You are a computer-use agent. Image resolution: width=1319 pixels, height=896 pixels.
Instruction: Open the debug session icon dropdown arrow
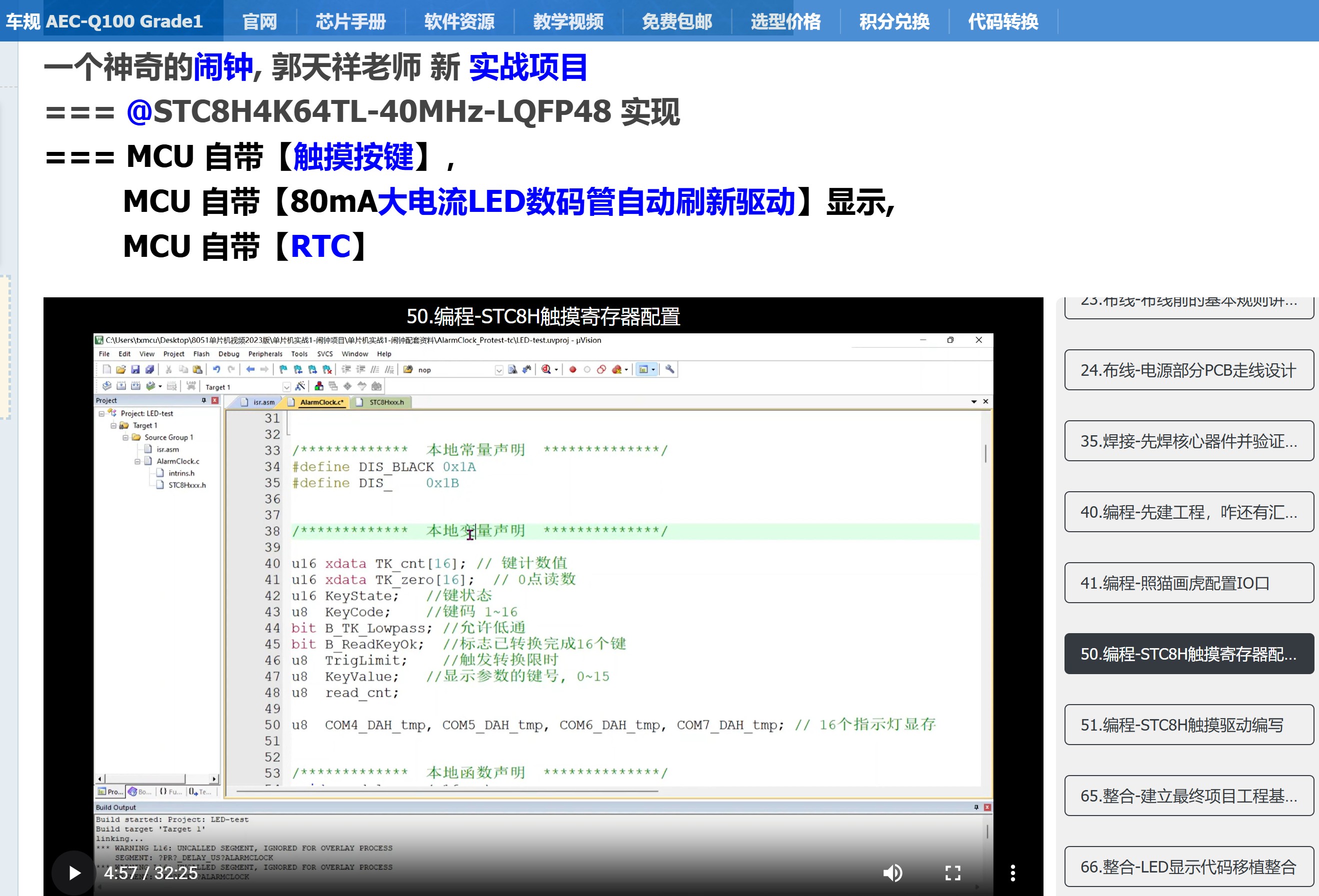tap(556, 370)
